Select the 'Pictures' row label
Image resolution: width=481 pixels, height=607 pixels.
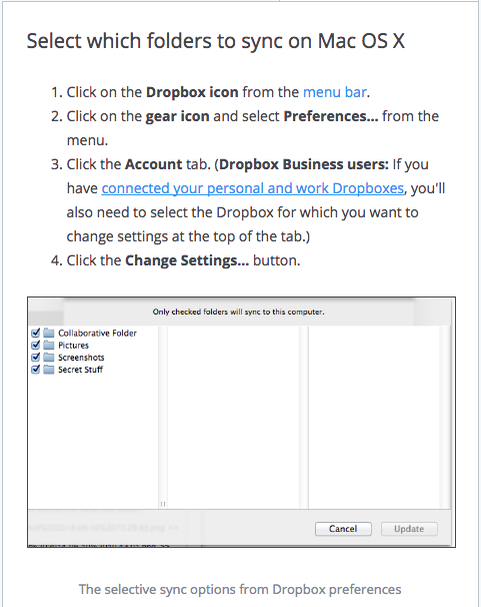point(73,345)
